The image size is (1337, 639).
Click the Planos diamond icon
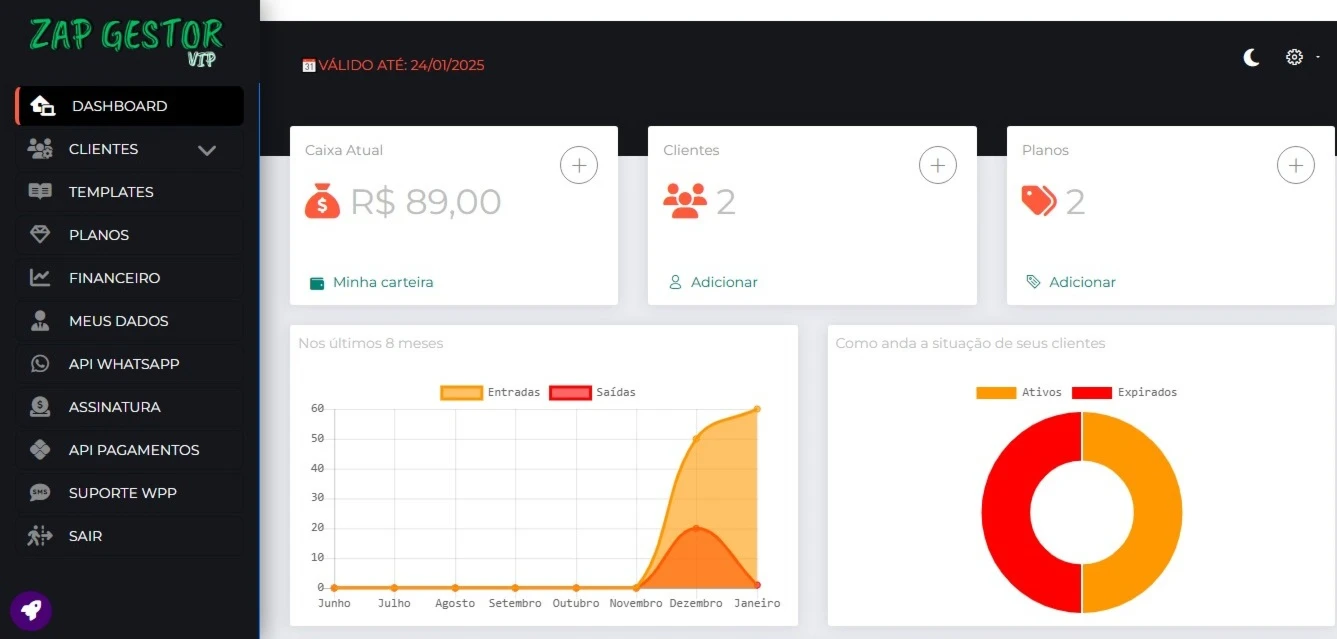(x=40, y=235)
